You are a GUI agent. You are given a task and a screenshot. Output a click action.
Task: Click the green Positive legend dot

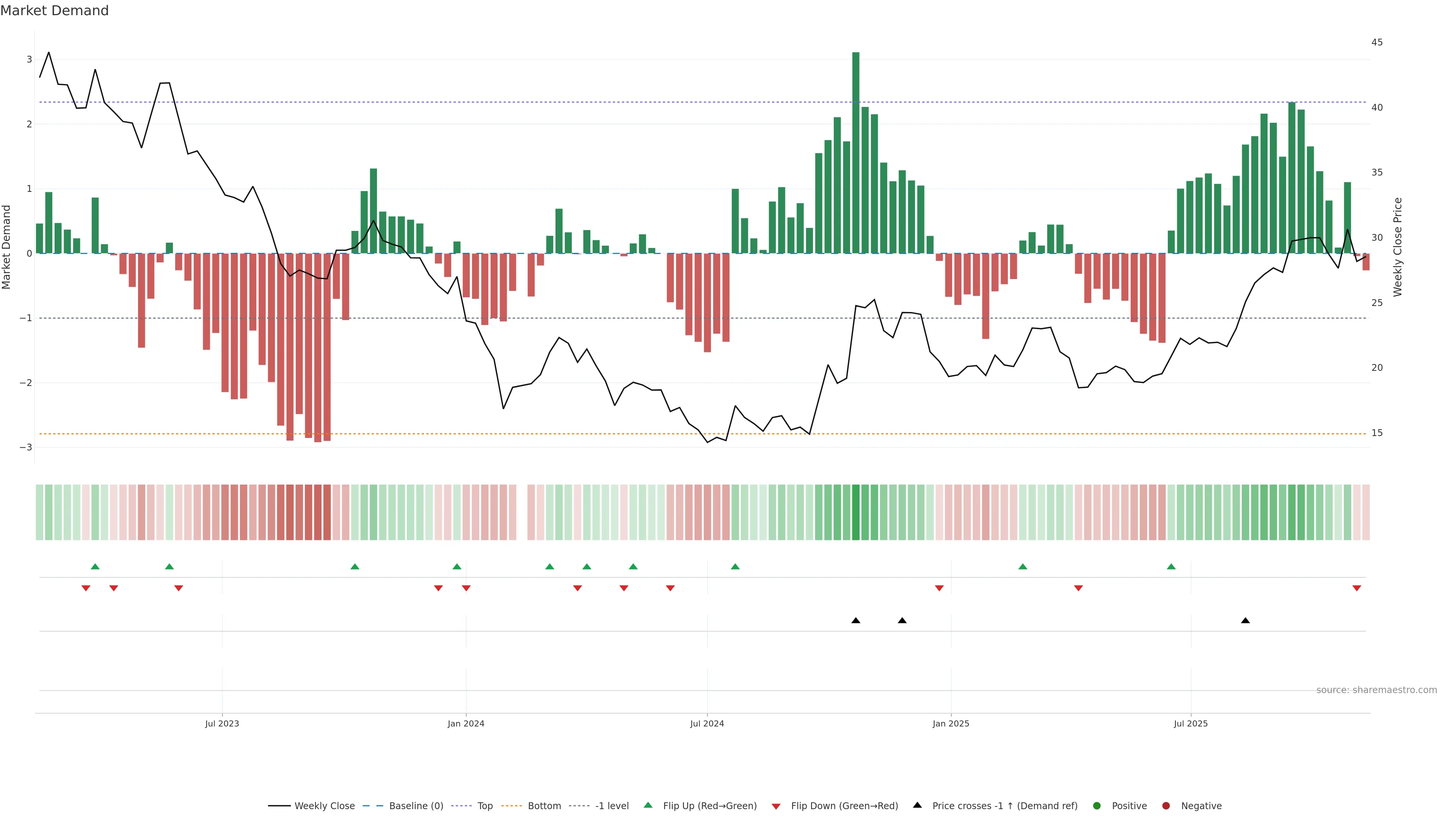click(1097, 806)
